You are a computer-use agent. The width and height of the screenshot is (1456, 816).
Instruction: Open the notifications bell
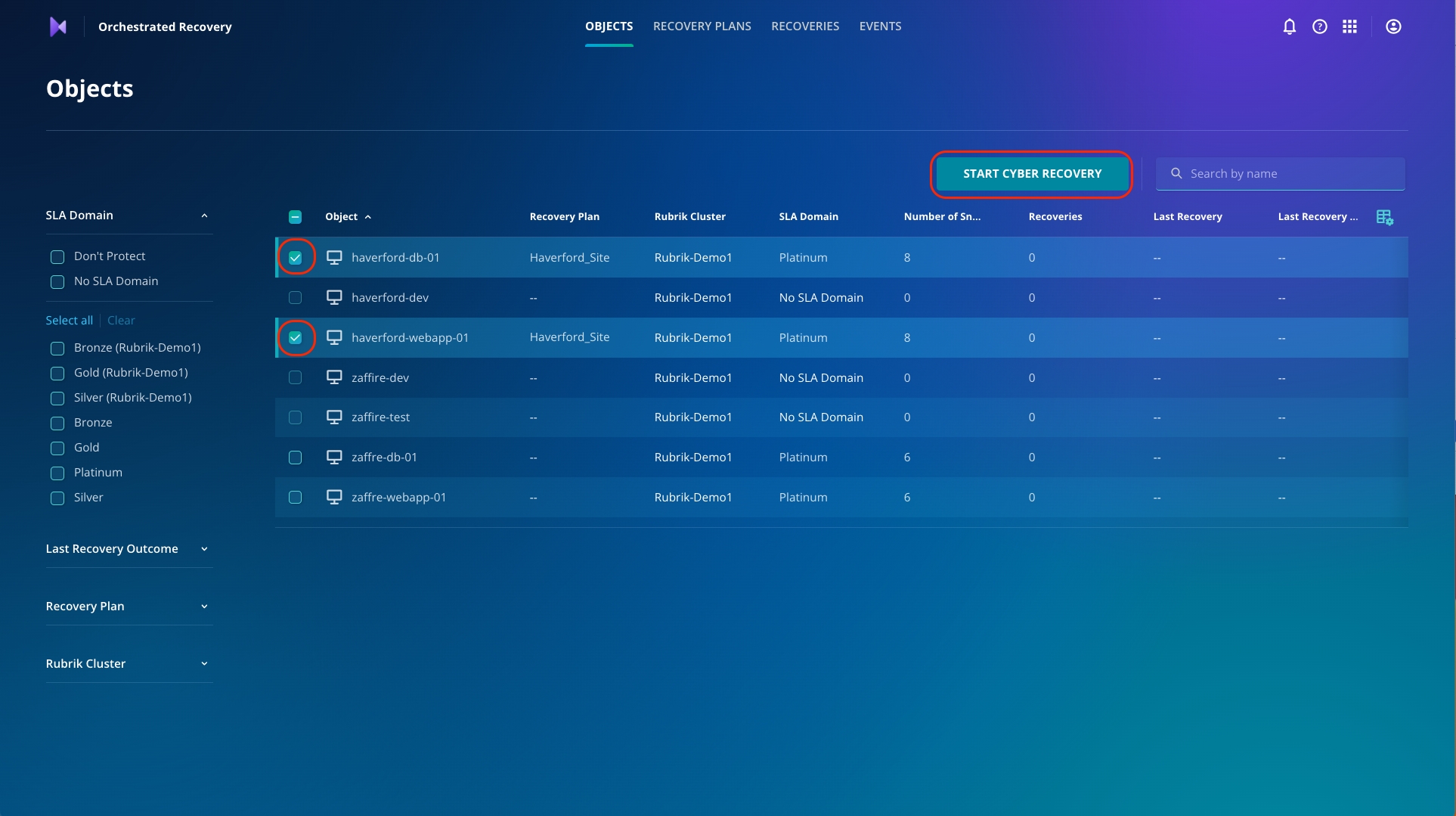[1289, 26]
